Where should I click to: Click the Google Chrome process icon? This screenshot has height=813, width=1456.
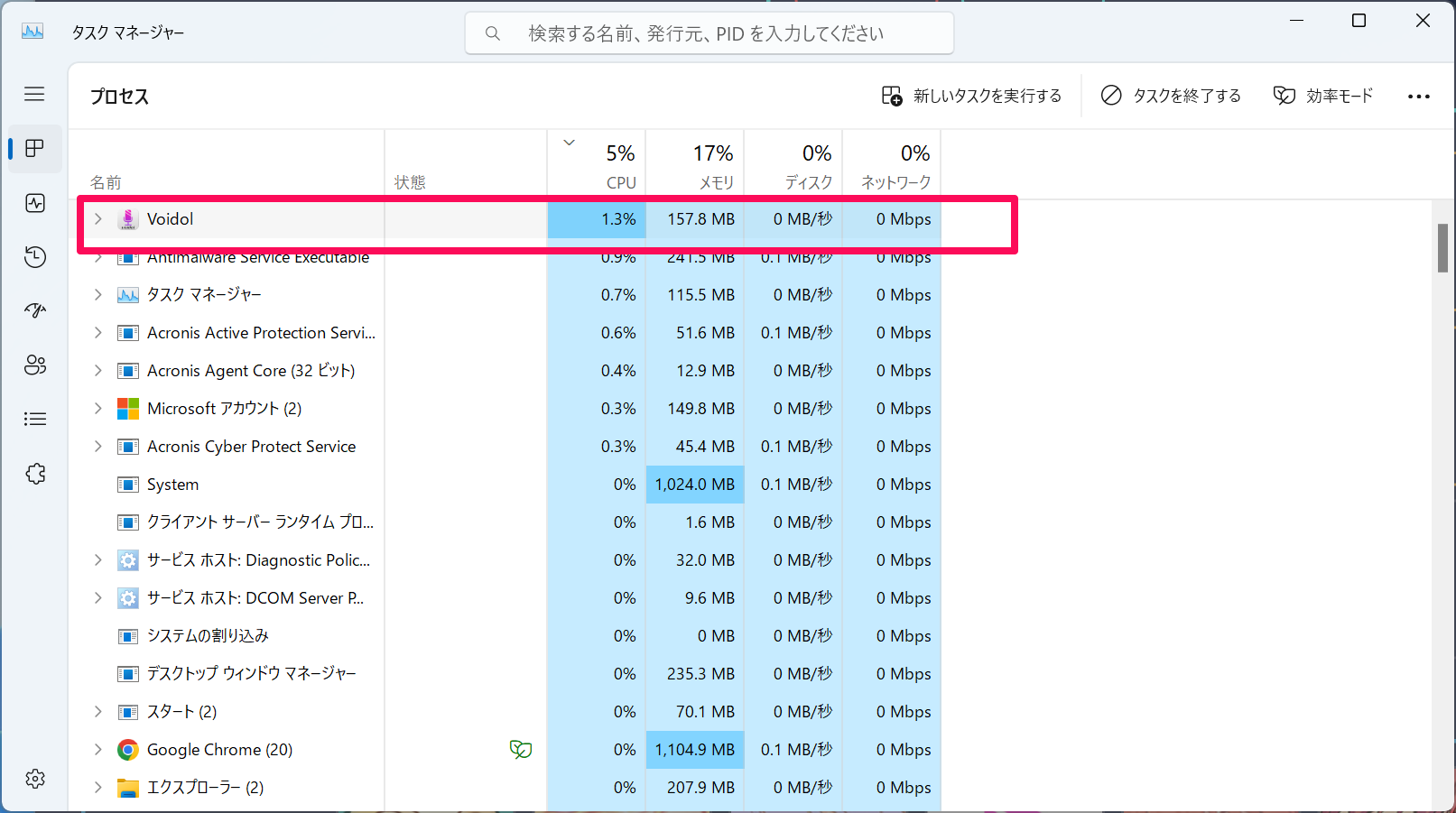click(128, 750)
